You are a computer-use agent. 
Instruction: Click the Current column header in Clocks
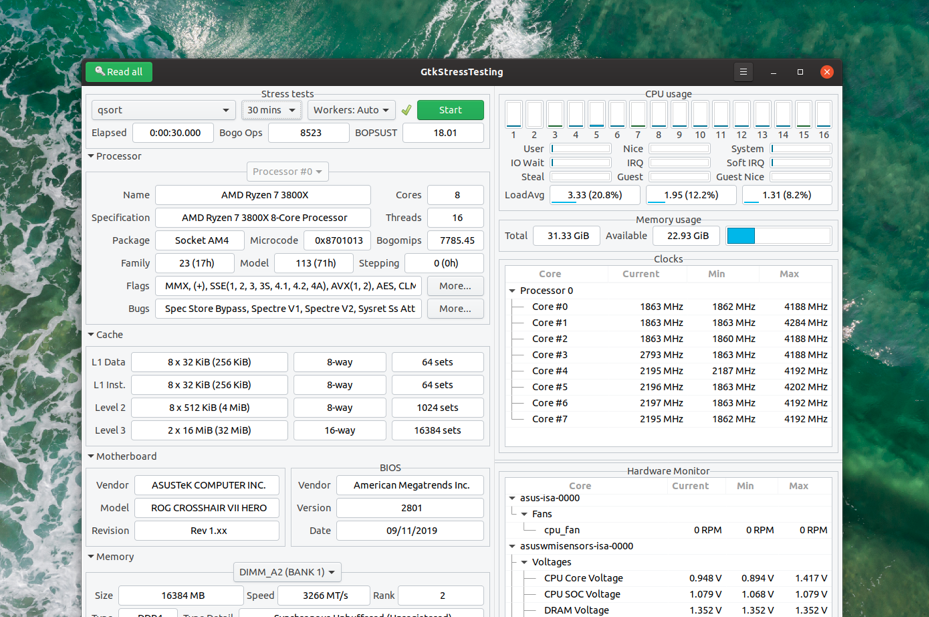tap(640, 274)
